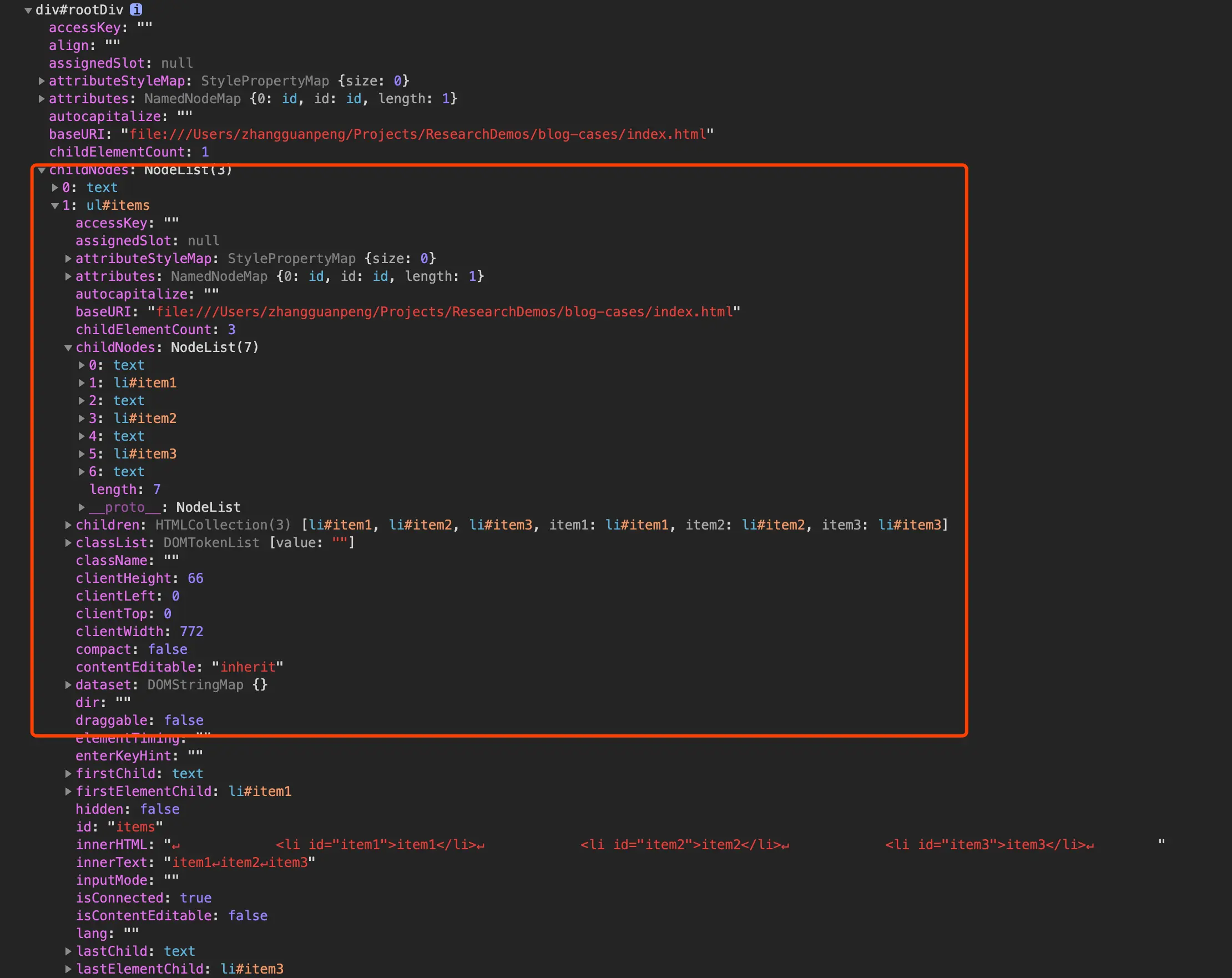Expand the 3: li#item2 node
The image size is (1232, 978).
82,419
